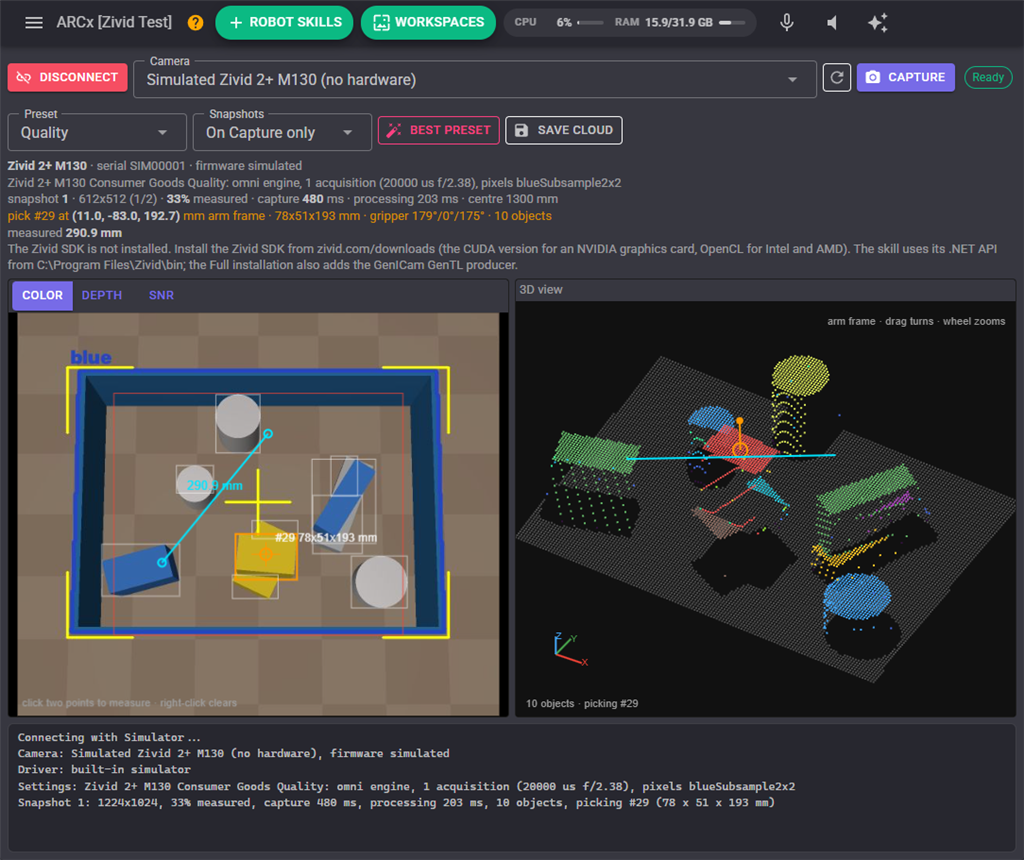Screen dimensions: 1024x860
Task: Click the '3D view' panel header
Action: 541,289
